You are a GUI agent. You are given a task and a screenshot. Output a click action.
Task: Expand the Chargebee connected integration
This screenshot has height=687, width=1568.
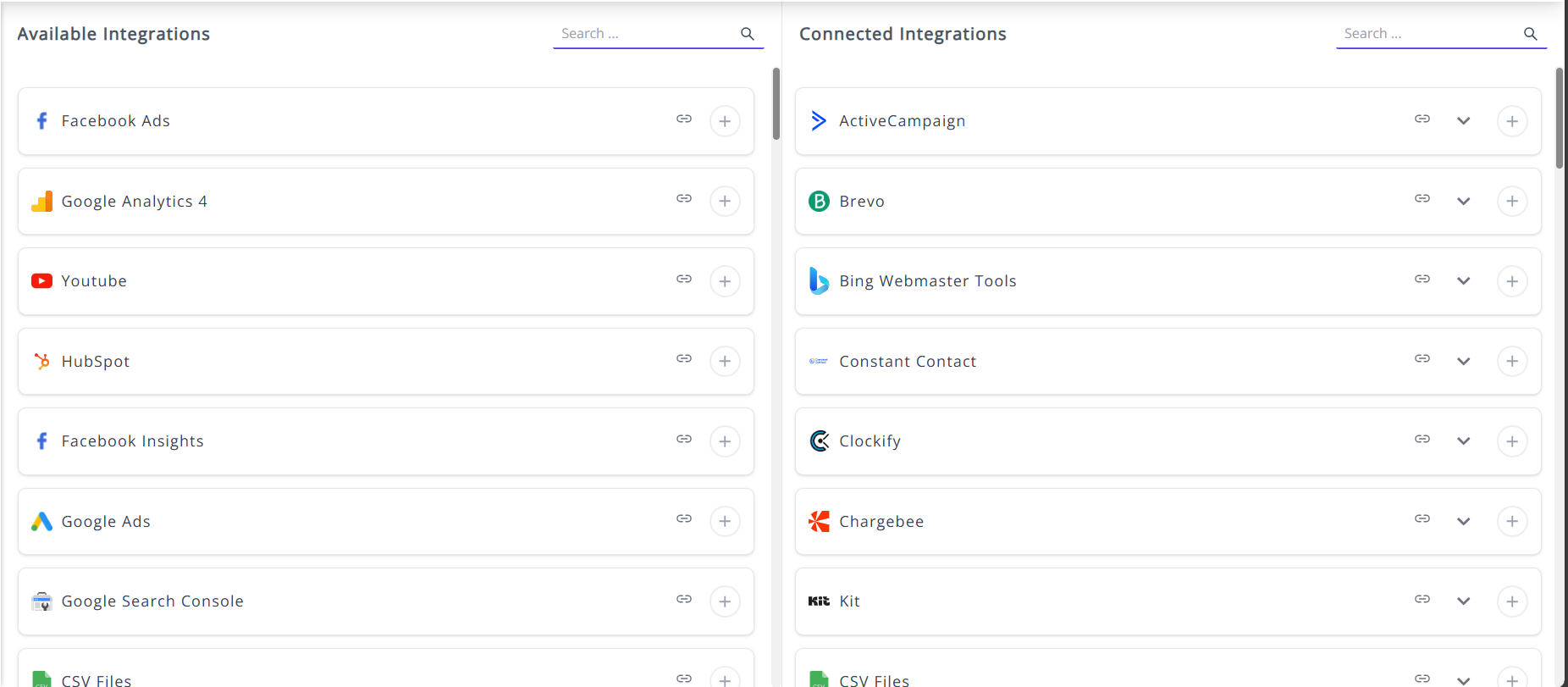1463,522
